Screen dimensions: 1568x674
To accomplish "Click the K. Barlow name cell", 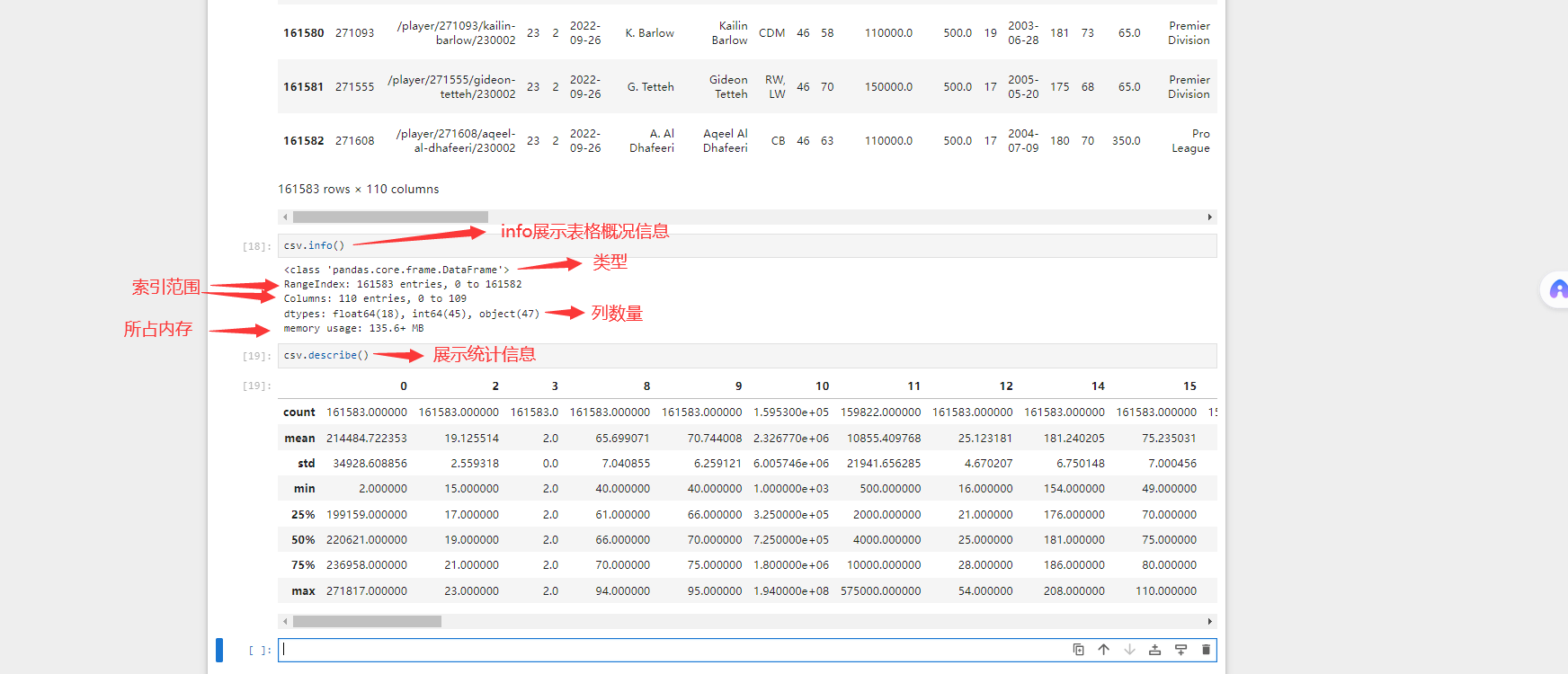I will (x=650, y=33).
